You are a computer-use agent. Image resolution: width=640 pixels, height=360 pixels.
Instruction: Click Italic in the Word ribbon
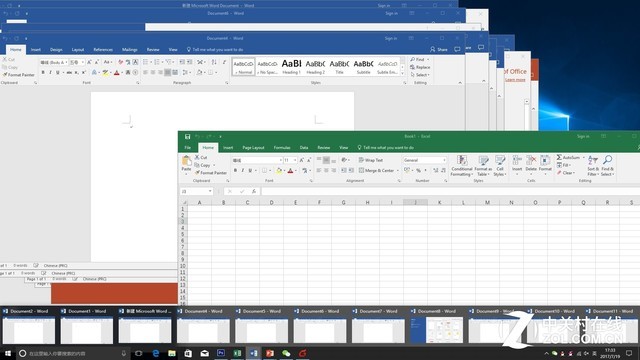point(50,72)
